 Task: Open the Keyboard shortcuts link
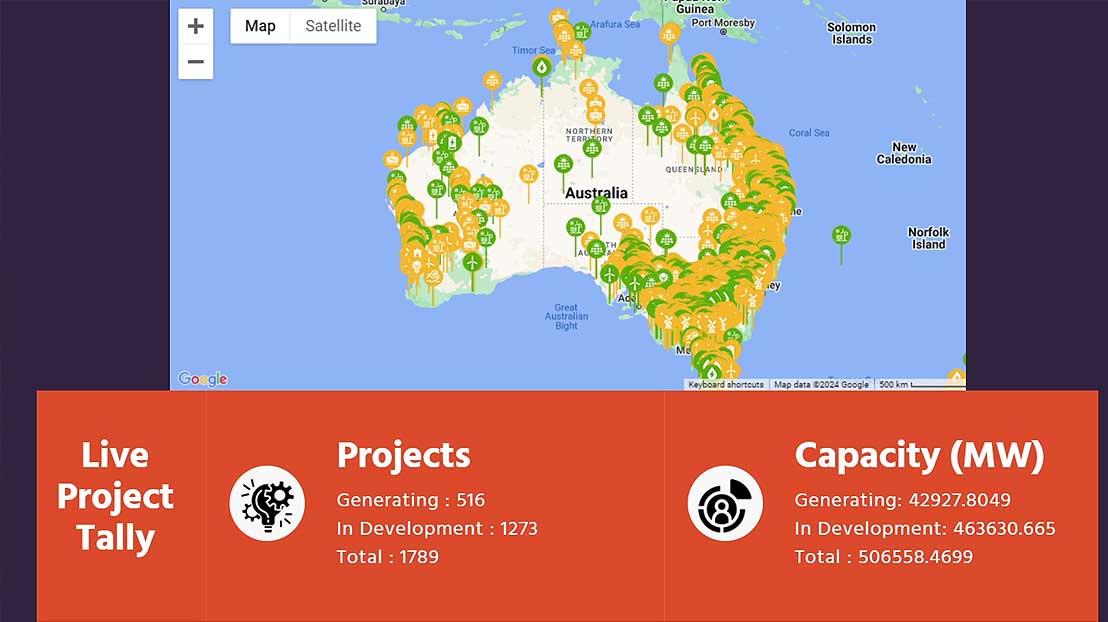[x=726, y=385]
